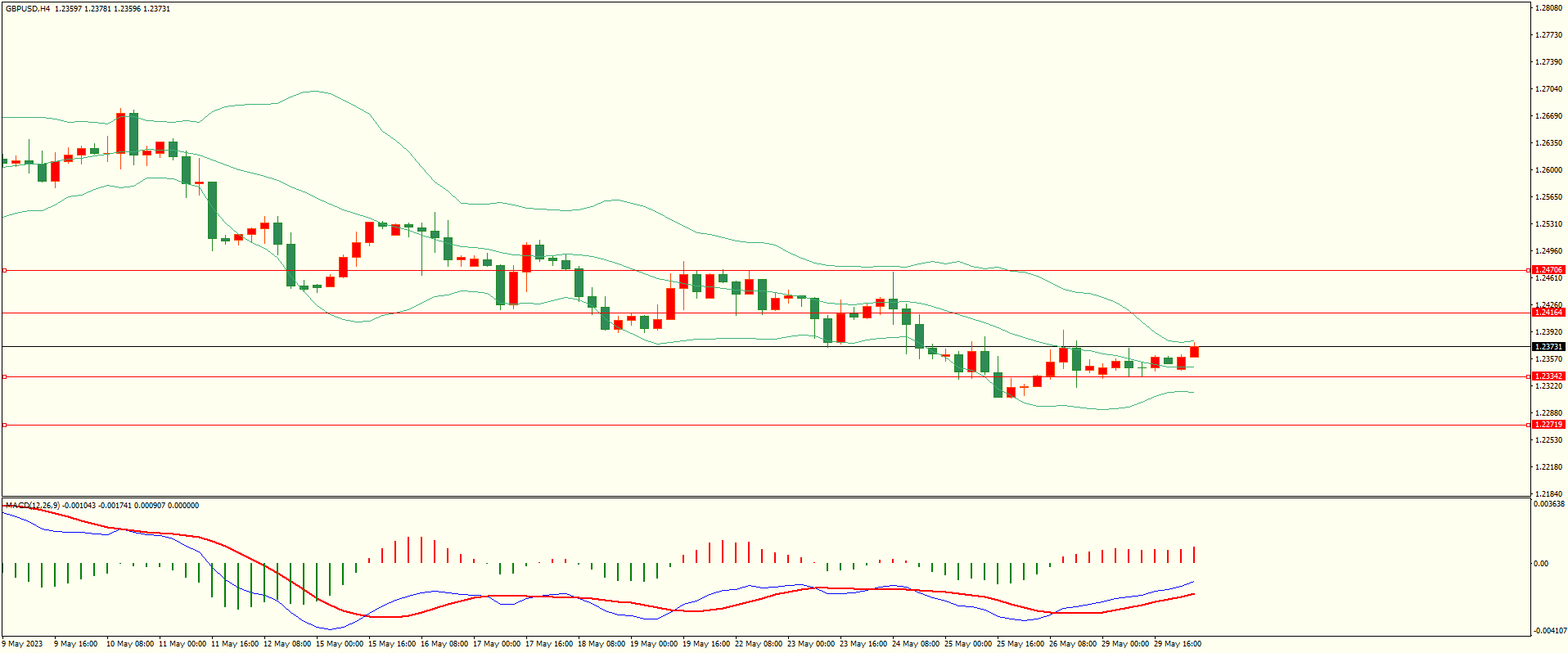
Task: Click the 16 May 08:00 time label
Action: coord(444,644)
